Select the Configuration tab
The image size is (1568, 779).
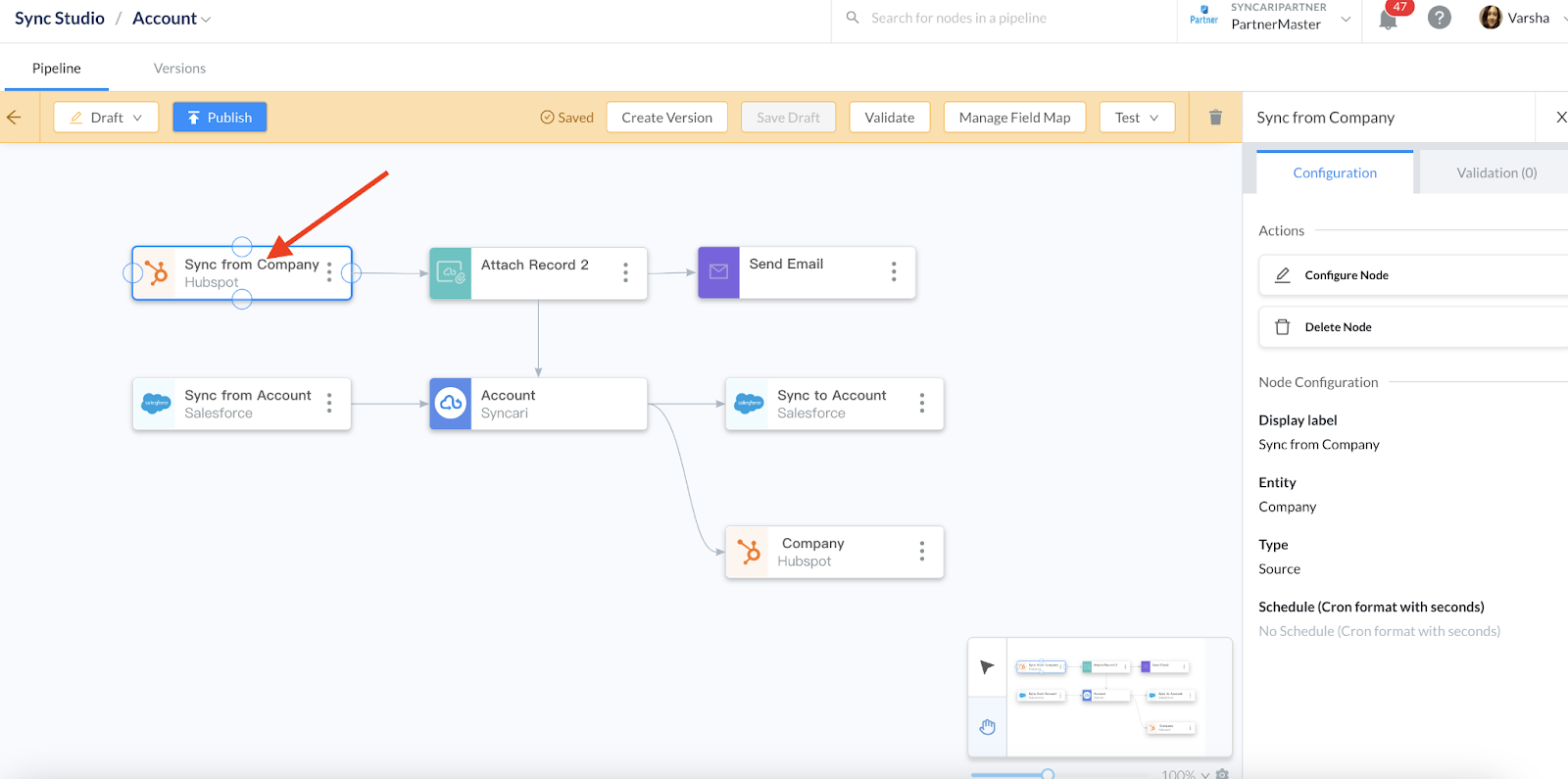tap(1335, 173)
